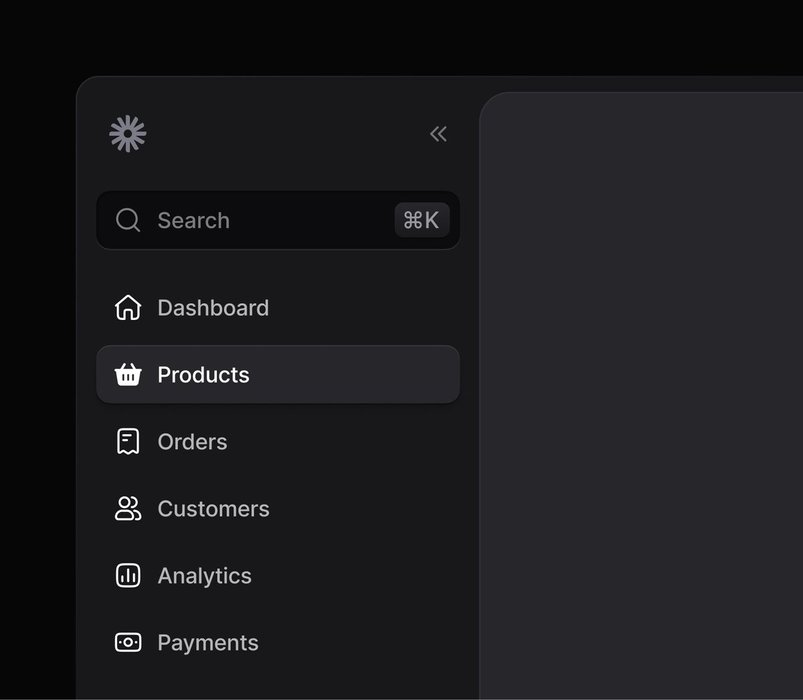Click the Products basket icon
803x700 pixels.
128,375
